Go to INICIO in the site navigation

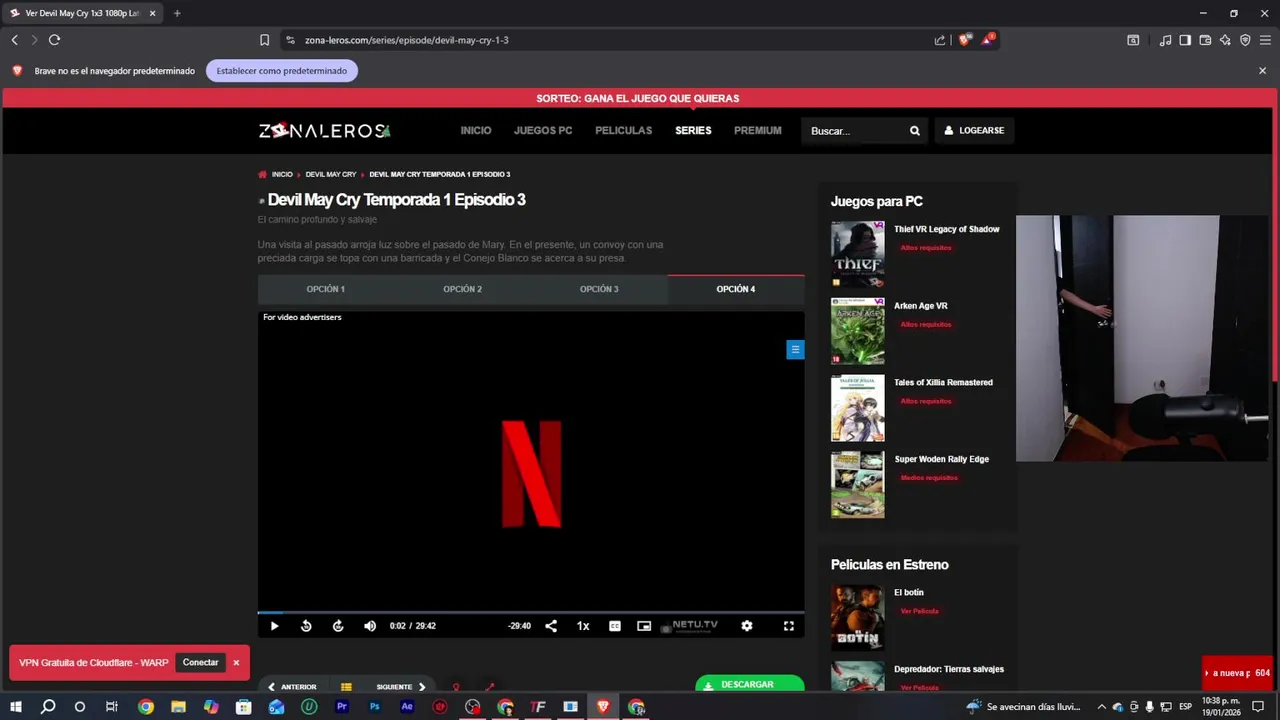476,131
